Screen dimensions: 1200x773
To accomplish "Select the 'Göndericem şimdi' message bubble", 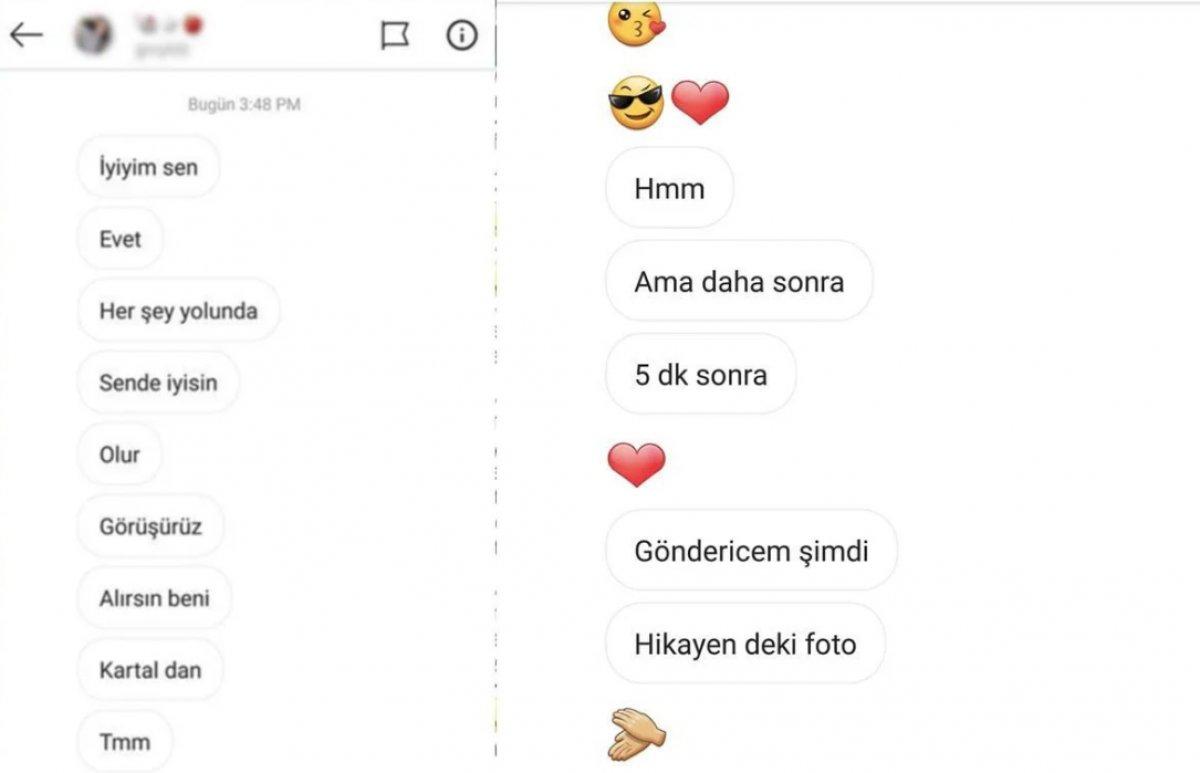I will coord(751,550).
